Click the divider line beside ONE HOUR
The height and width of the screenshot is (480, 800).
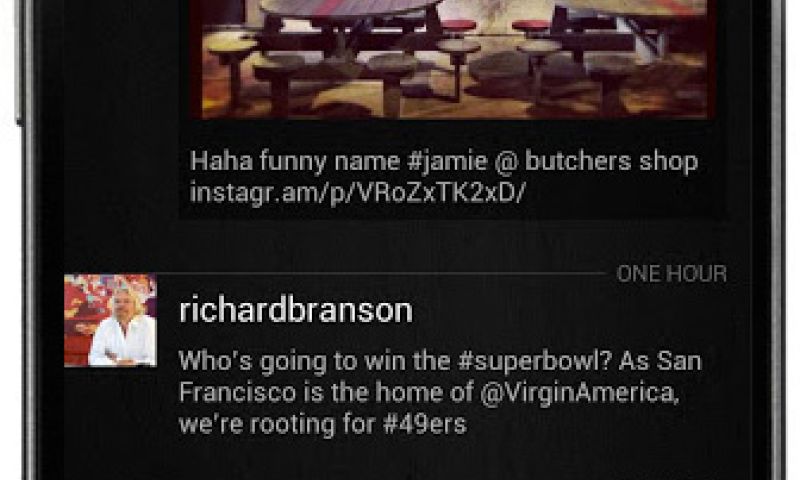(382, 274)
